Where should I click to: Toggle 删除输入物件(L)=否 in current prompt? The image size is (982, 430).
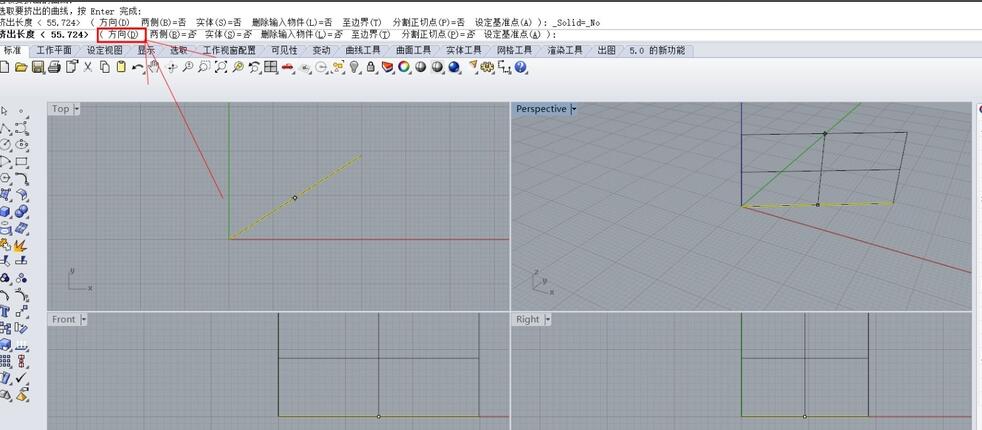point(302,34)
